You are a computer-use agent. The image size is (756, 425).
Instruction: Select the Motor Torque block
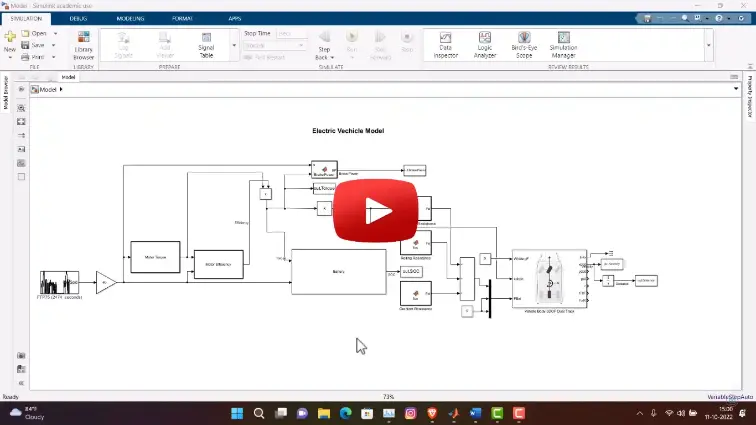(x=155, y=257)
